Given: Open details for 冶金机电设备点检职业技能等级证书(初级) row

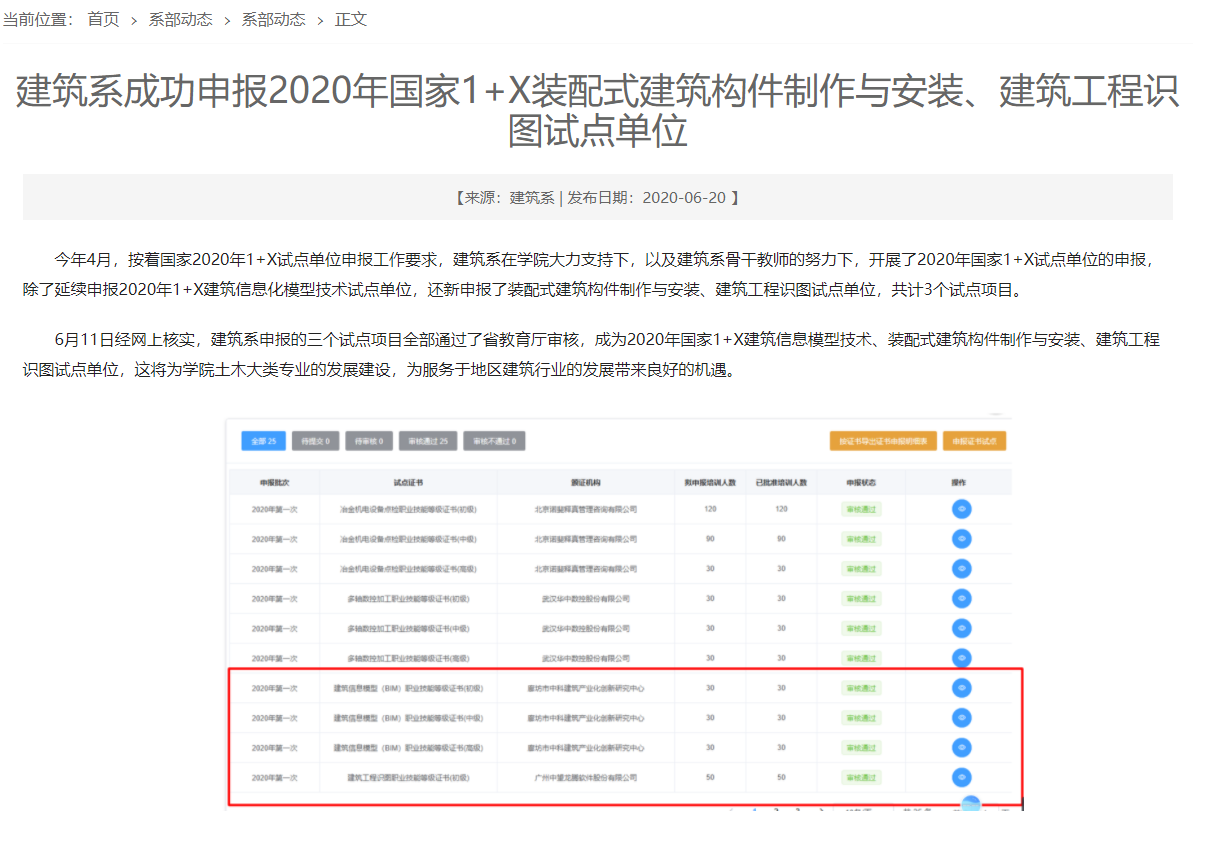Looking at the screenshot, I should tap(962, 508).
